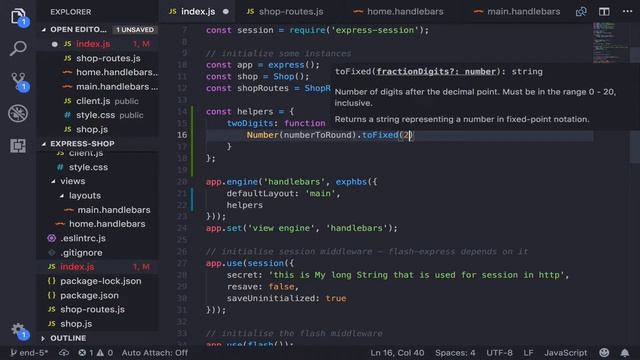The width and height of the screenshot is (640, 360).
Task: Click the toFixed signature help tooltip
Action: [484, 96]
